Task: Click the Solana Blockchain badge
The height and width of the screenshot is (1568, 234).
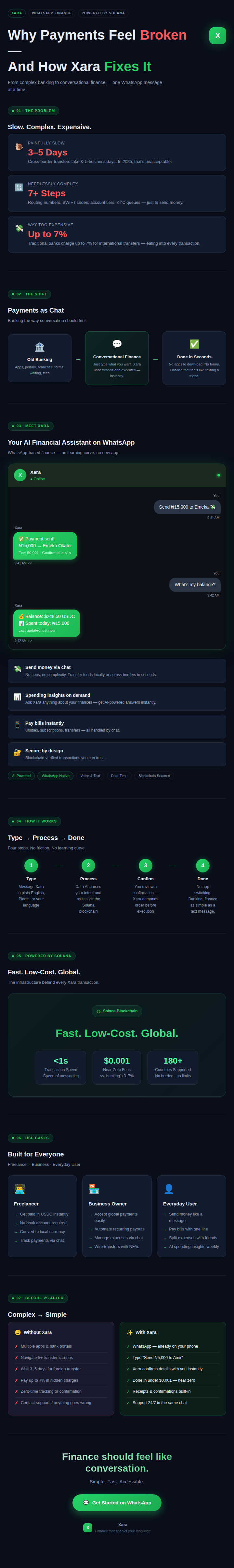Action: [x=117, y=1010]
